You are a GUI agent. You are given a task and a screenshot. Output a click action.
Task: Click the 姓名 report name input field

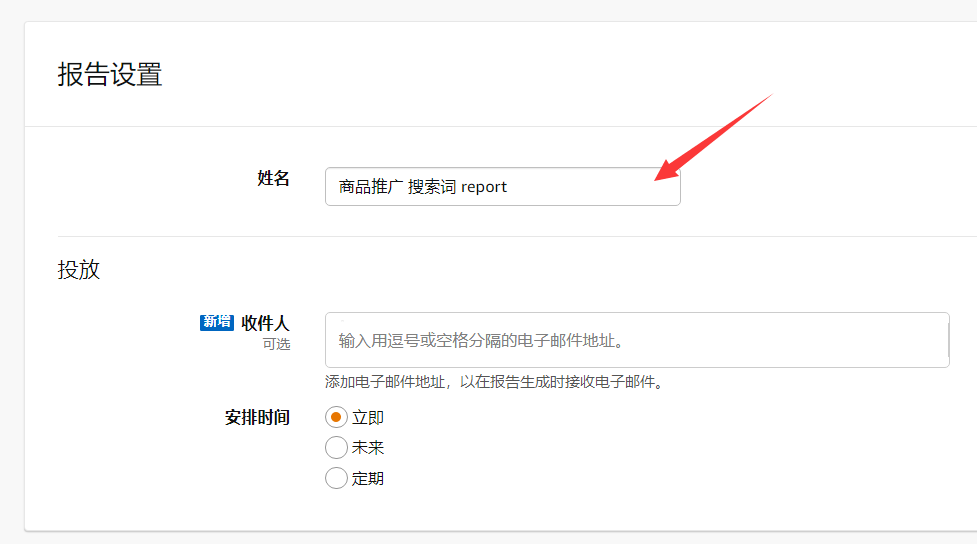[x=502, y=186]
